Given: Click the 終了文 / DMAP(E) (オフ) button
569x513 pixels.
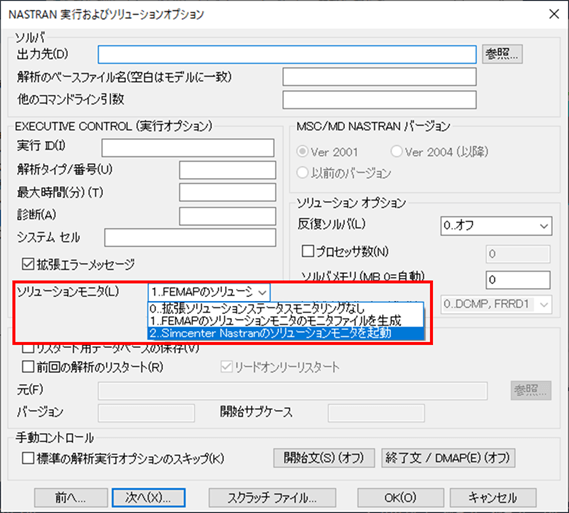Looking at the screenshot, I should point(448,458).
